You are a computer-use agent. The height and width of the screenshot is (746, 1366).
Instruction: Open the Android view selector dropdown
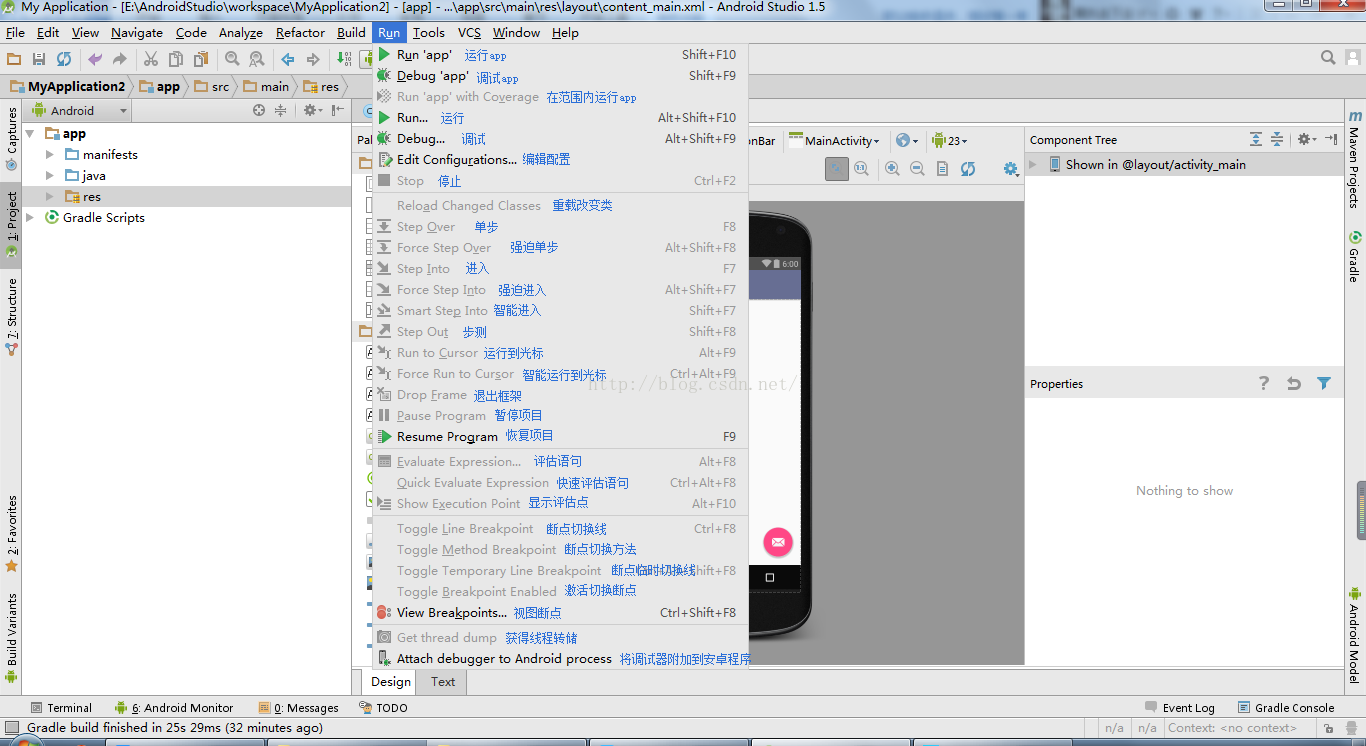pyautogui.click(x=80, y=111)
